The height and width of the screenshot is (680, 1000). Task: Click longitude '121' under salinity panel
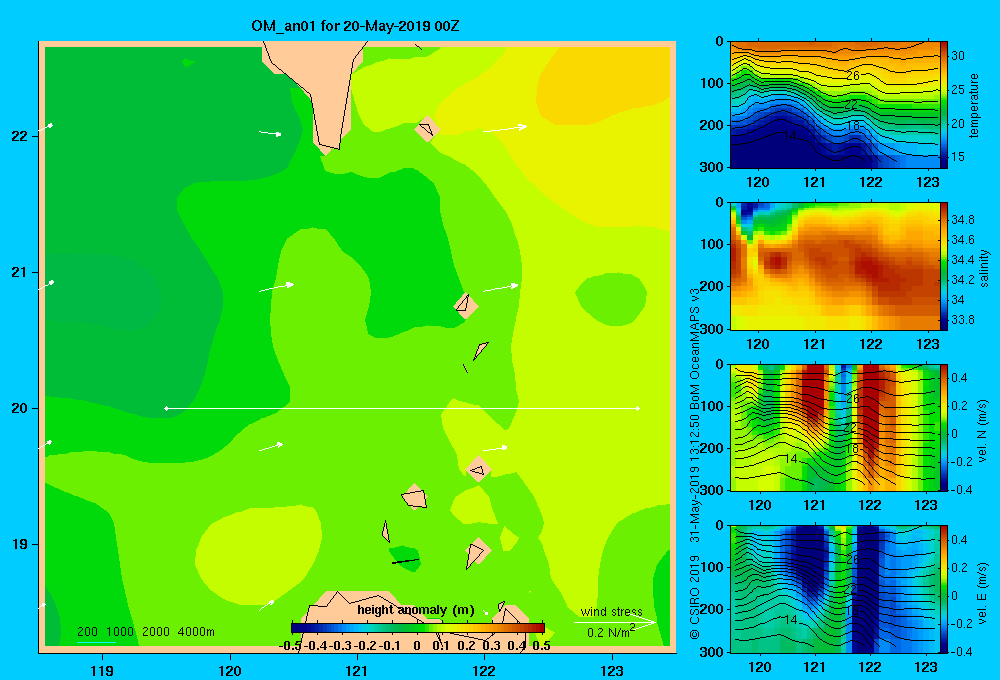814,344
